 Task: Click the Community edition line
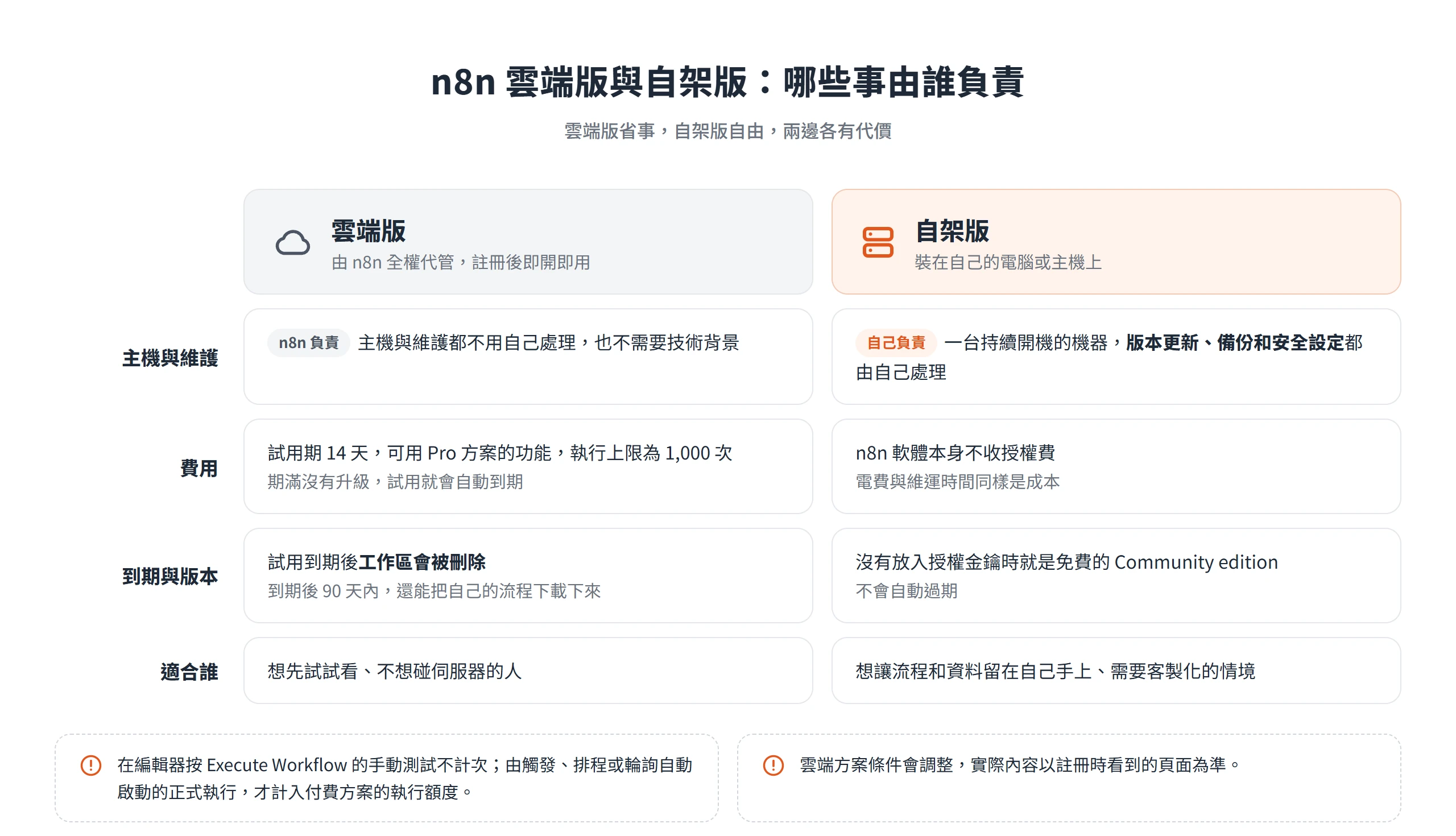coord(1066,561)
